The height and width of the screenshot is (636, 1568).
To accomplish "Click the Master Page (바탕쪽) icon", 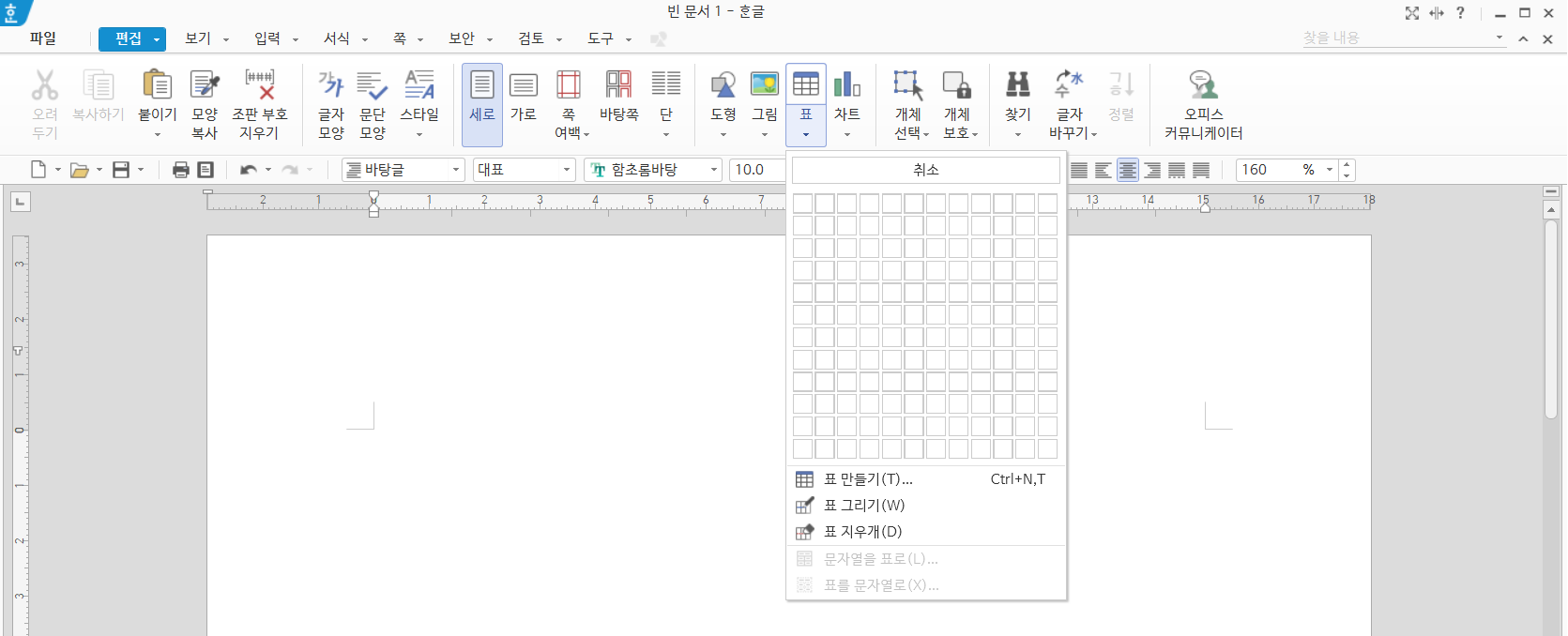I will 618,85.
